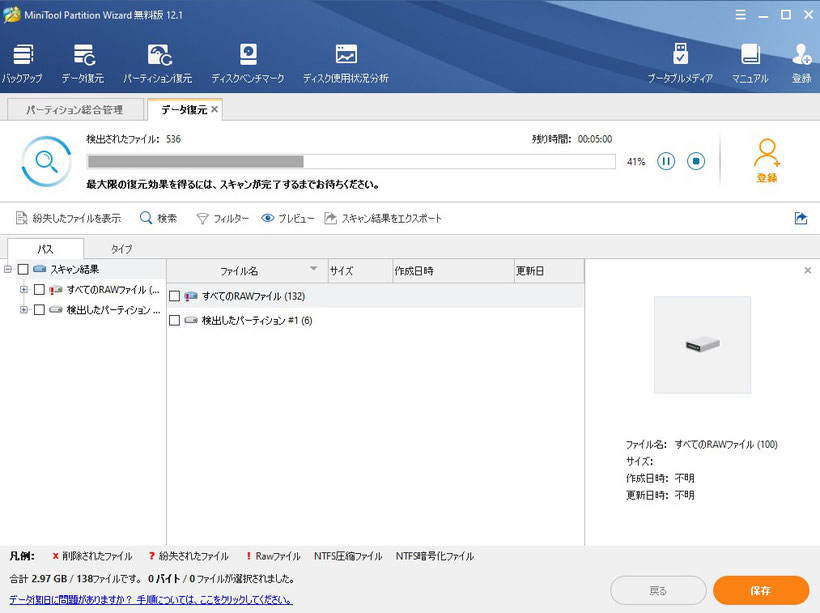Sort by サイズ column header
The image size is (820, 613).
360,271
